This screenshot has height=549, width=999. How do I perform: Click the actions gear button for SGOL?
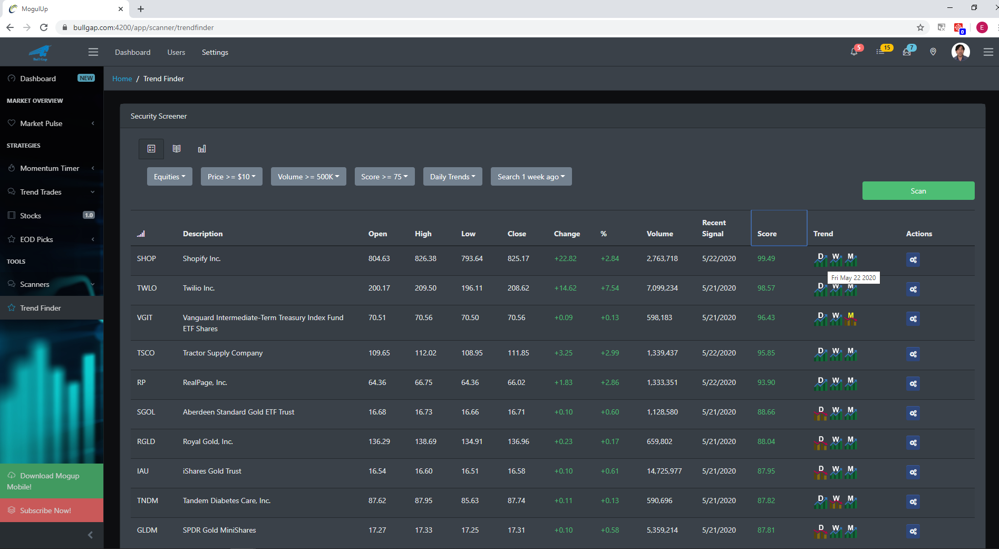click(x=913, y=413)
